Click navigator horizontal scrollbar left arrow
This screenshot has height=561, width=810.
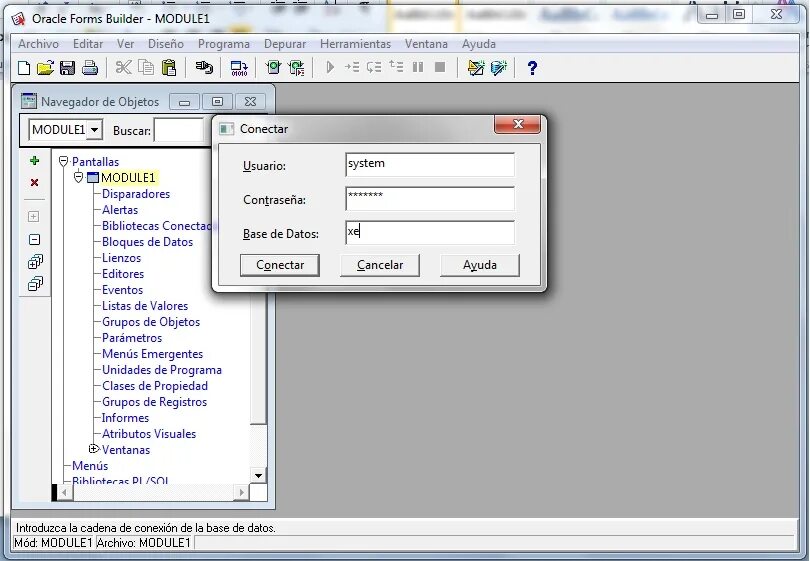(x=64, y=492)
